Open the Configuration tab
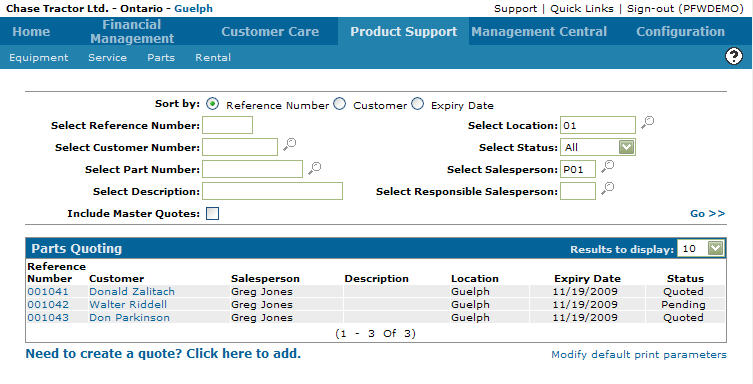This screenshot has height=384, width=753. click(x=680, y=32)
